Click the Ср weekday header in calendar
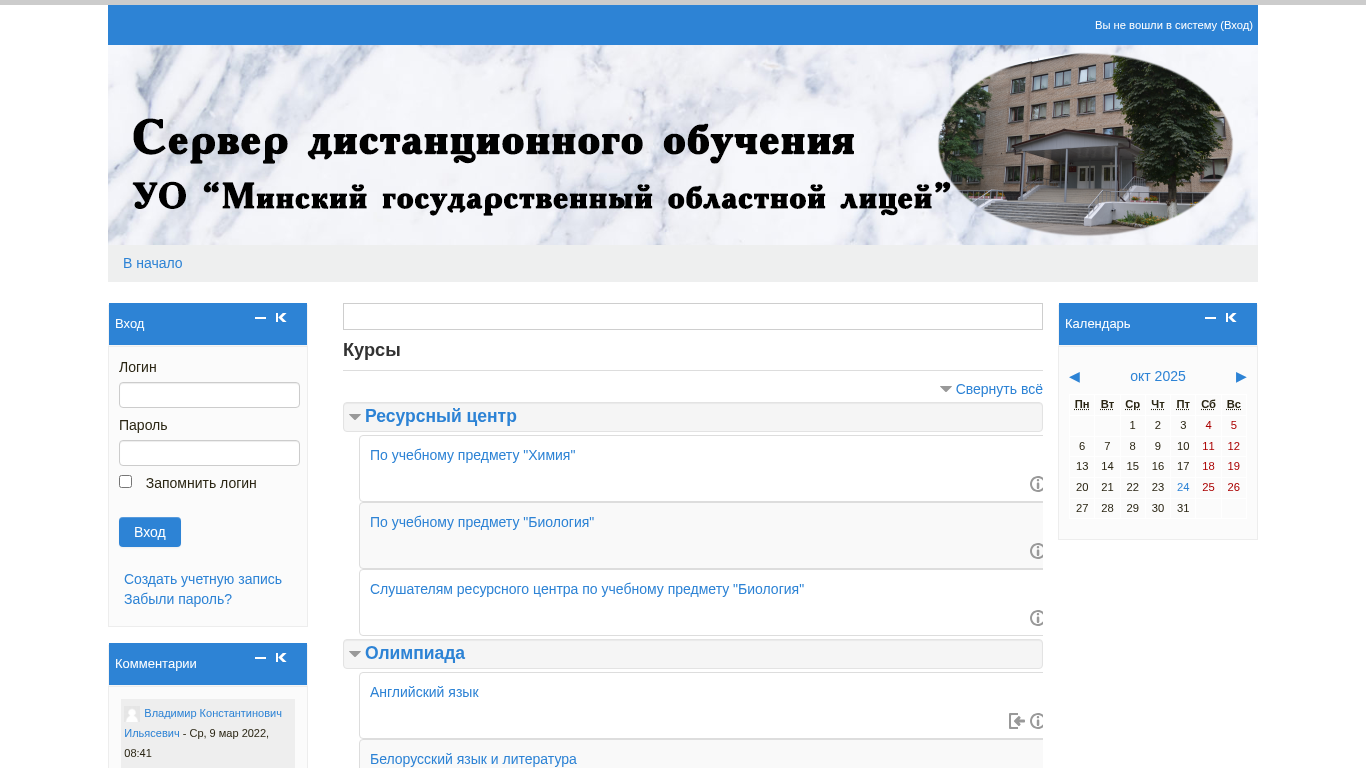Image resolution: width=1366 pixels, height=768 pixels. click(1132, 404)
